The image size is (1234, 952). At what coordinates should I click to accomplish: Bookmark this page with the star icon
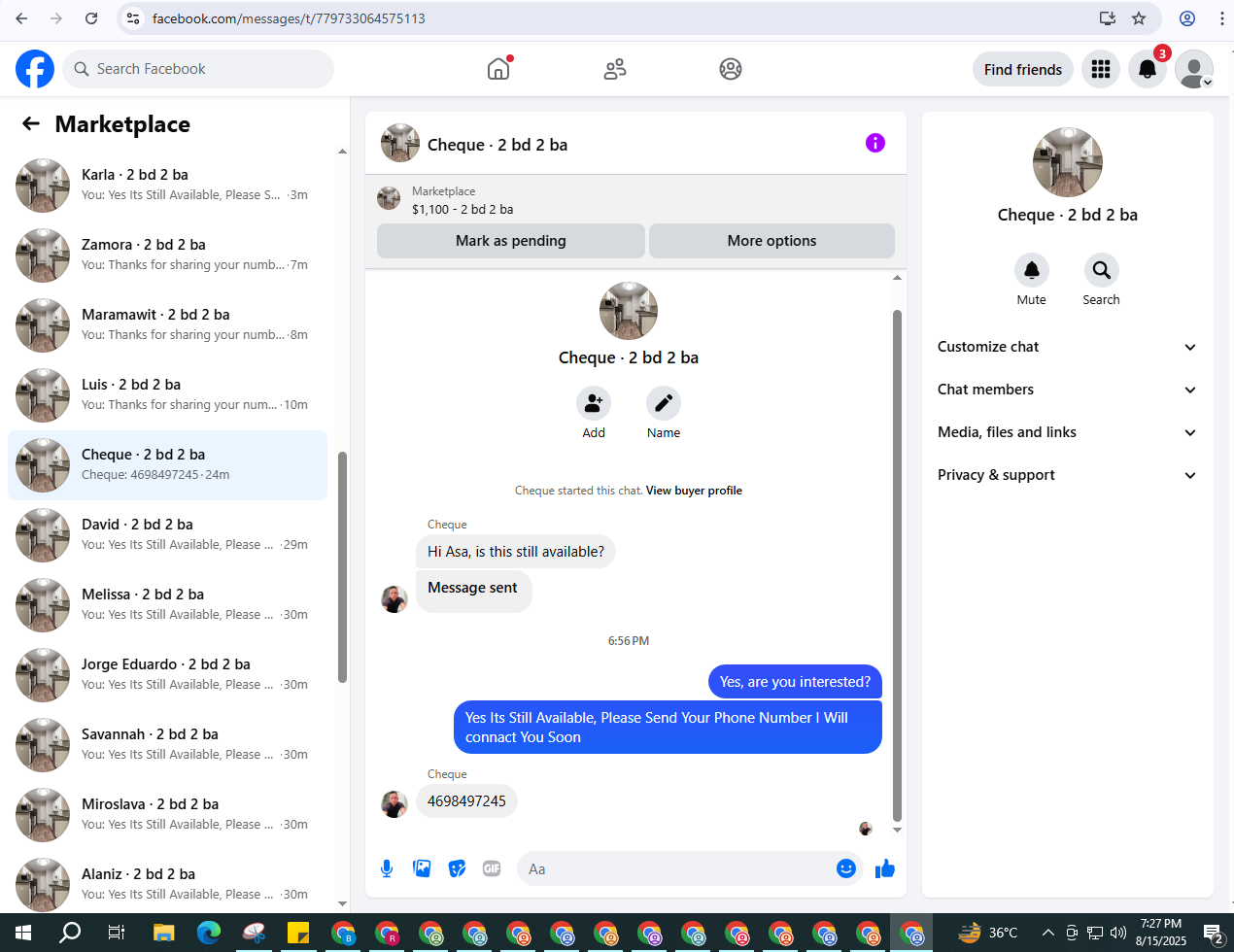[1139, 18]
